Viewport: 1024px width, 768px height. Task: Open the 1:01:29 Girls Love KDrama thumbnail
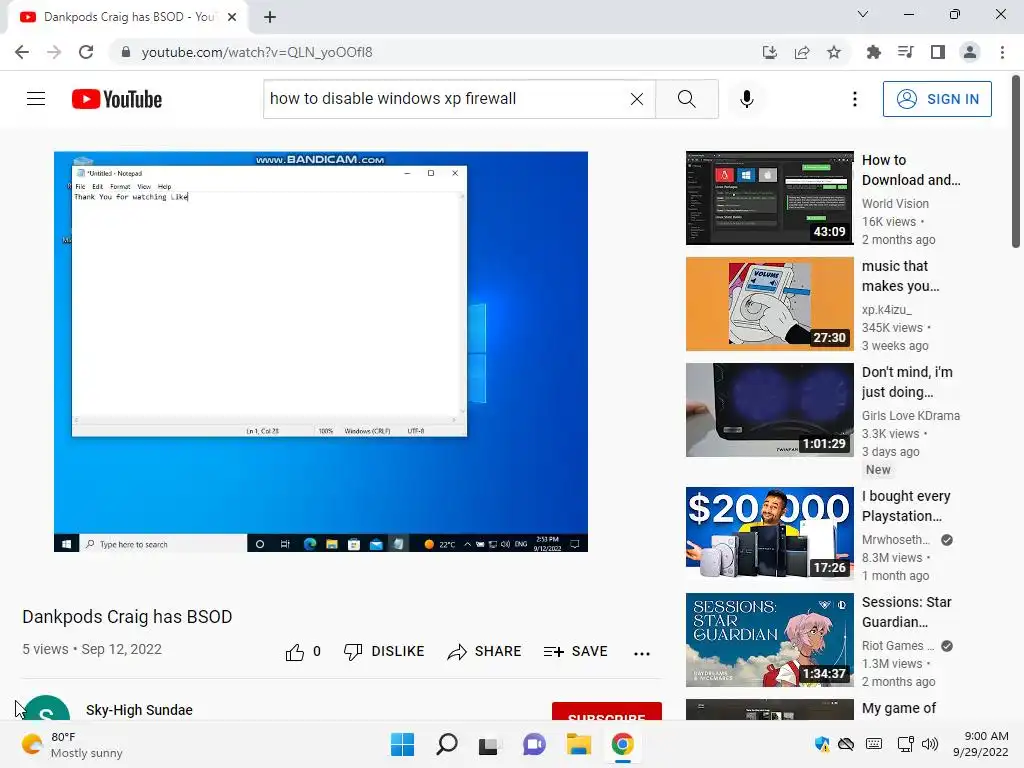769,409
